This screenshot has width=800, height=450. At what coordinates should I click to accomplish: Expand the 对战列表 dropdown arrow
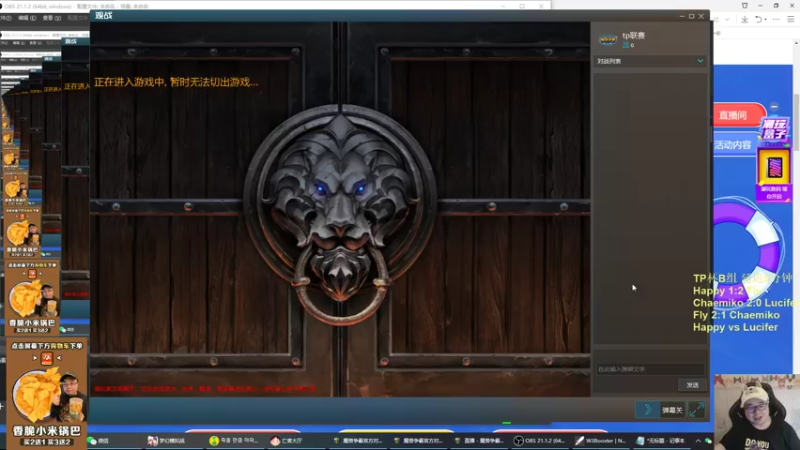700,61
